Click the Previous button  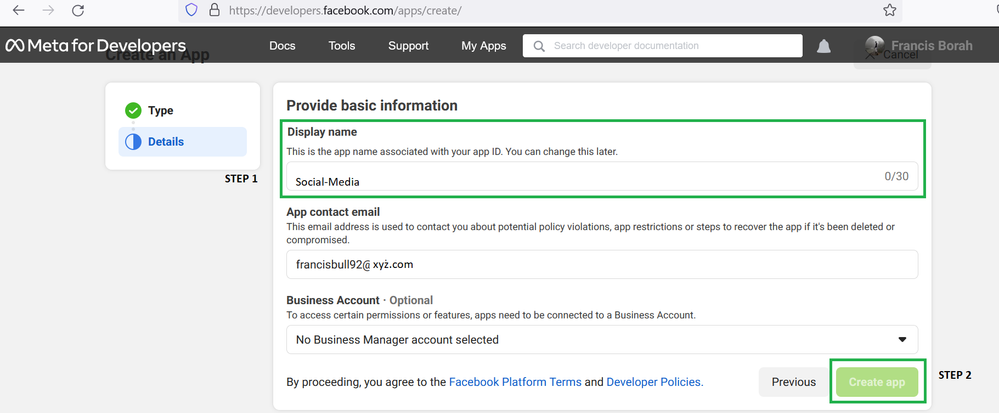click(x=793, y=382)
